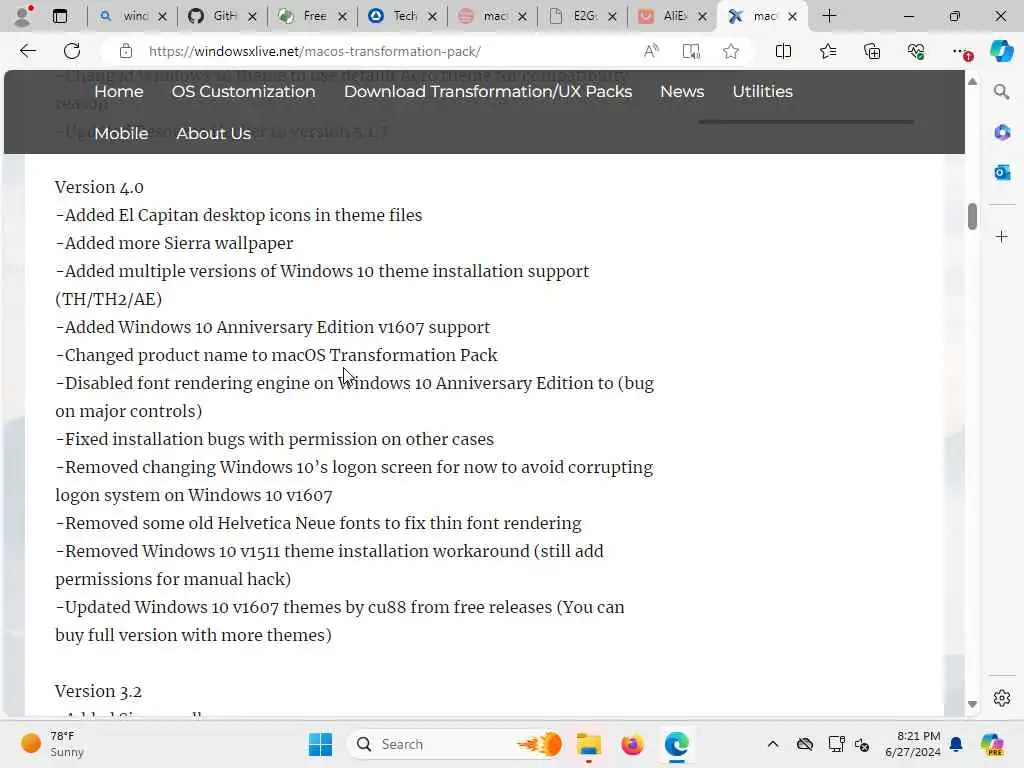Open Browser essentials heart icon

click(x=916, y=51)
